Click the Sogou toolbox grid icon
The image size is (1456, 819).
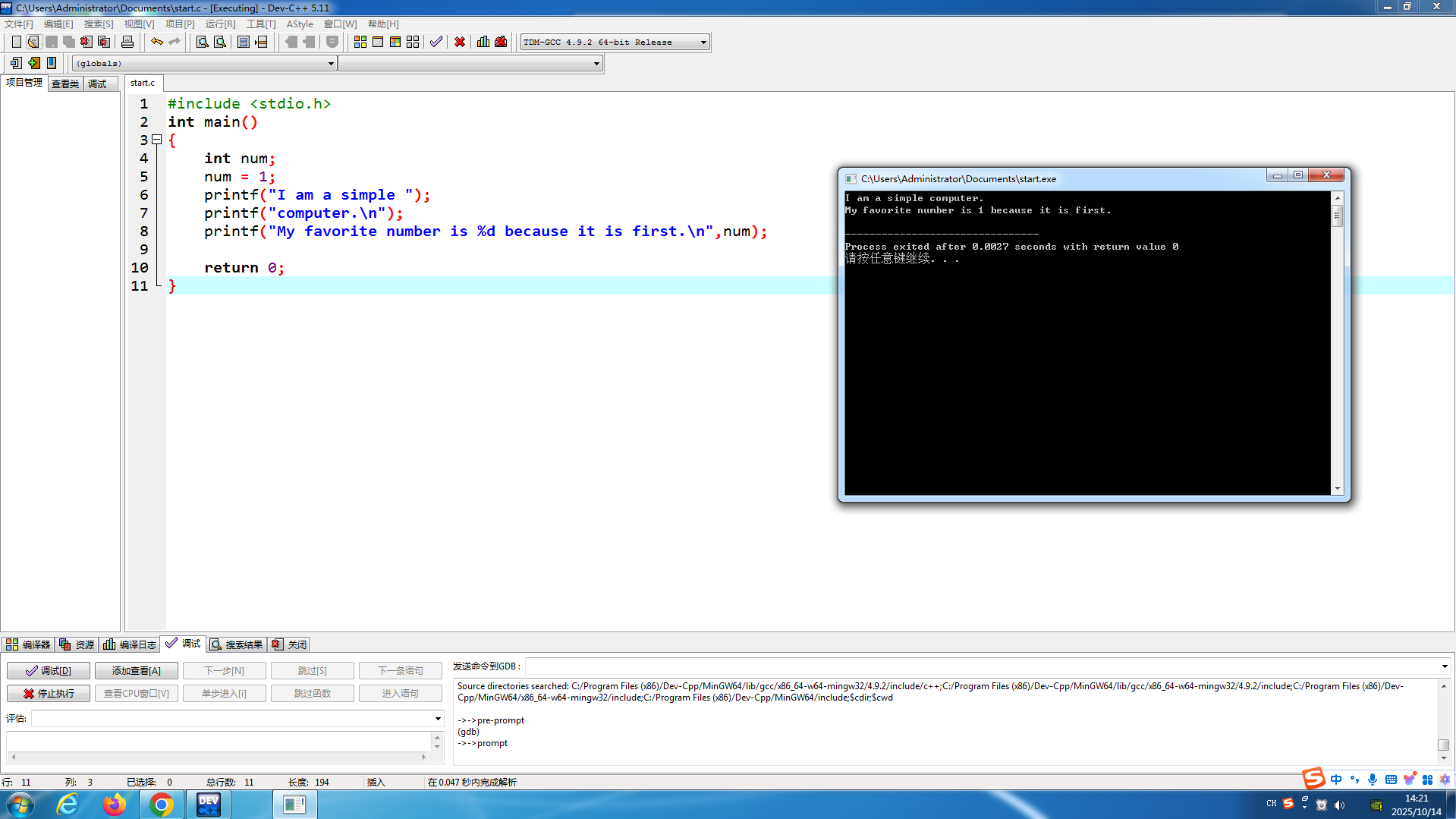[1427, 780]
